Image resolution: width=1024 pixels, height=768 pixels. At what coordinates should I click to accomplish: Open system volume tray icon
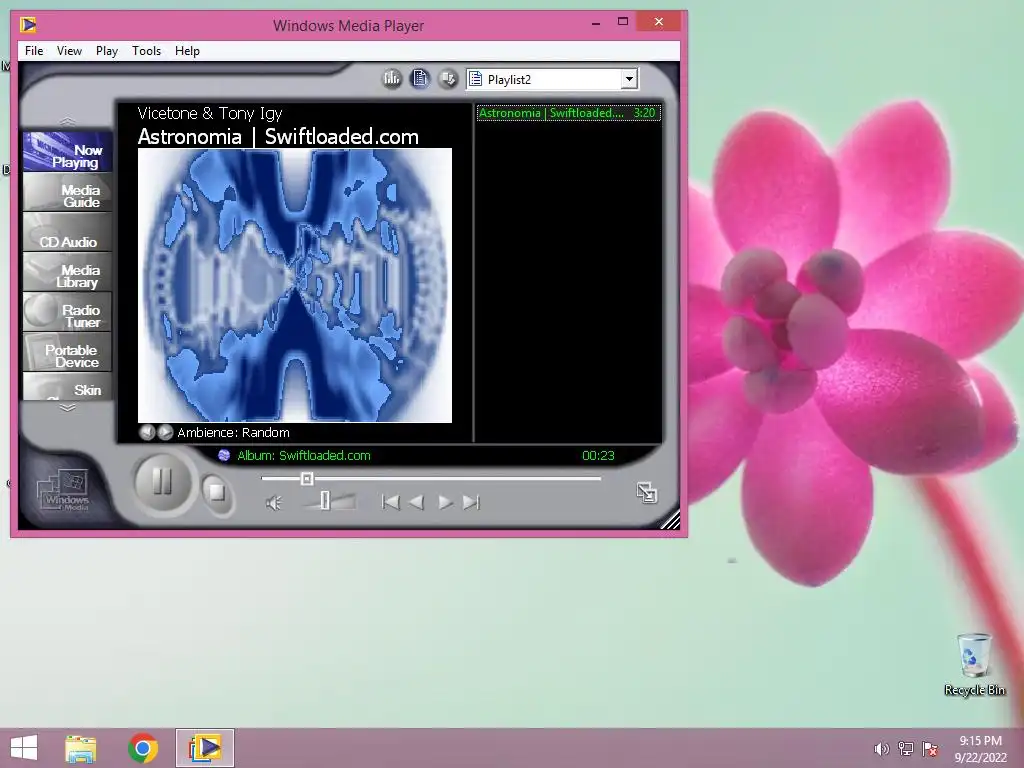[x=882, y=749]
